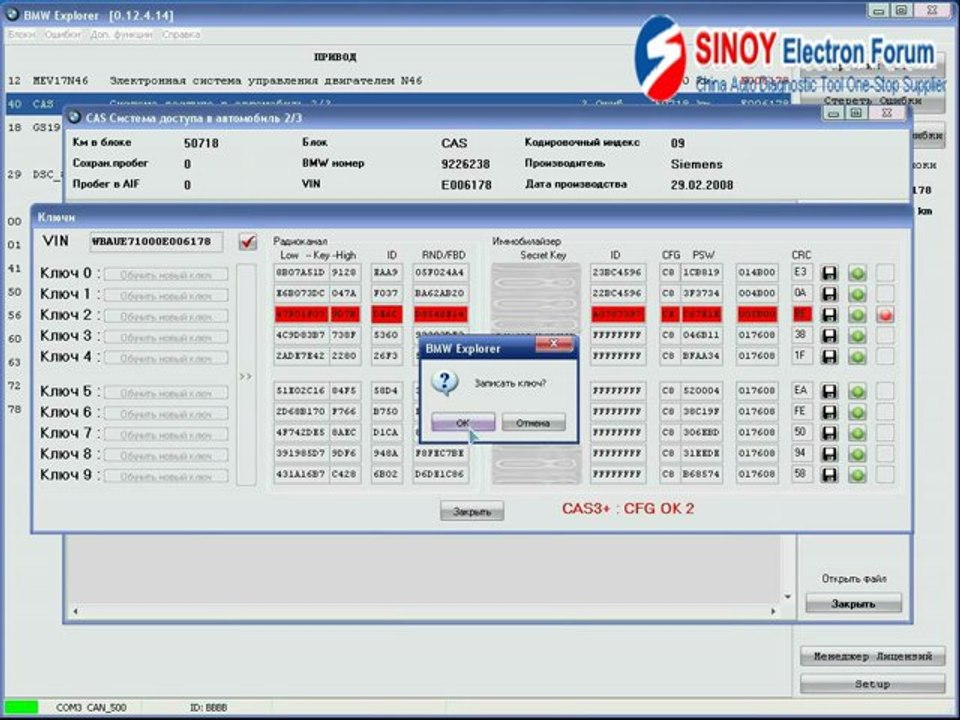The width and height of the screenshot is (960, 720).
Task: Tick the empty box at the end of Ключ 0 row
Action: click(885, 273)
